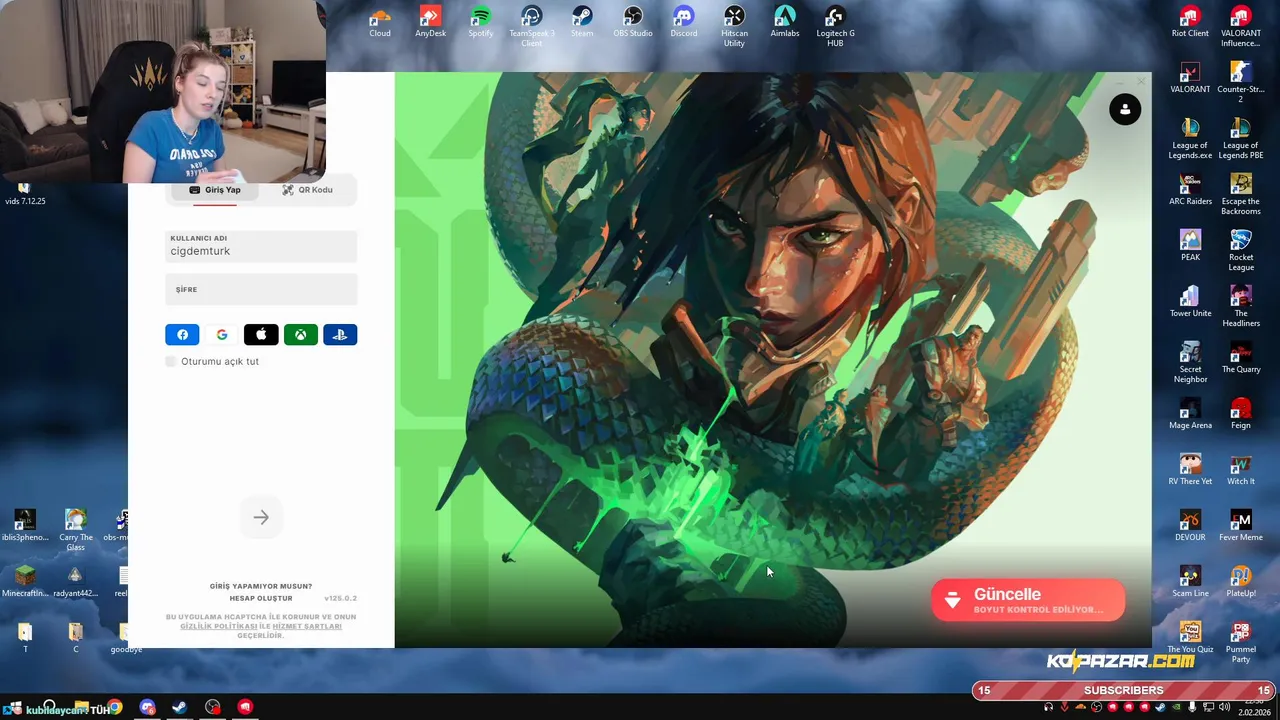
Task: Sign in with Facebook
Action: 182,335
